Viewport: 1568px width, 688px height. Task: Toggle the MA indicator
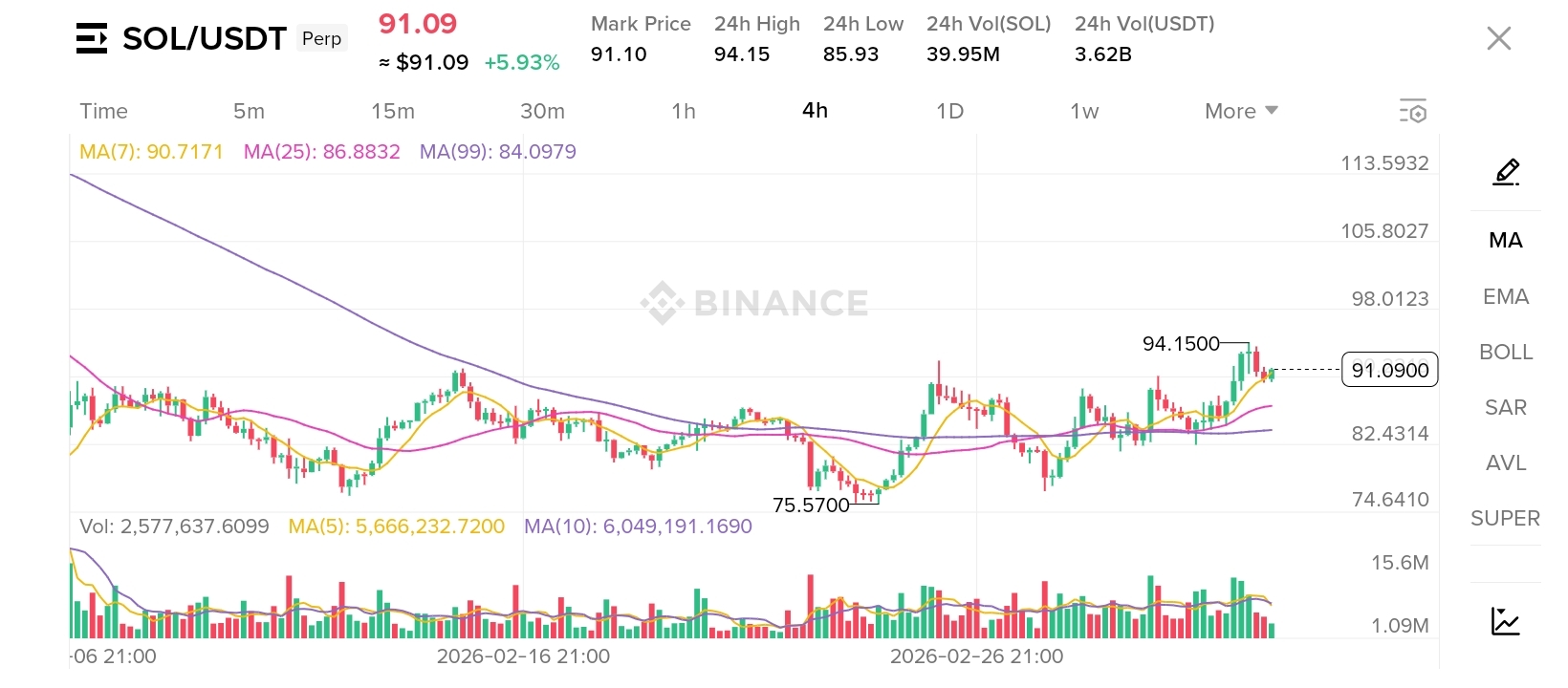click(1505, 240)
